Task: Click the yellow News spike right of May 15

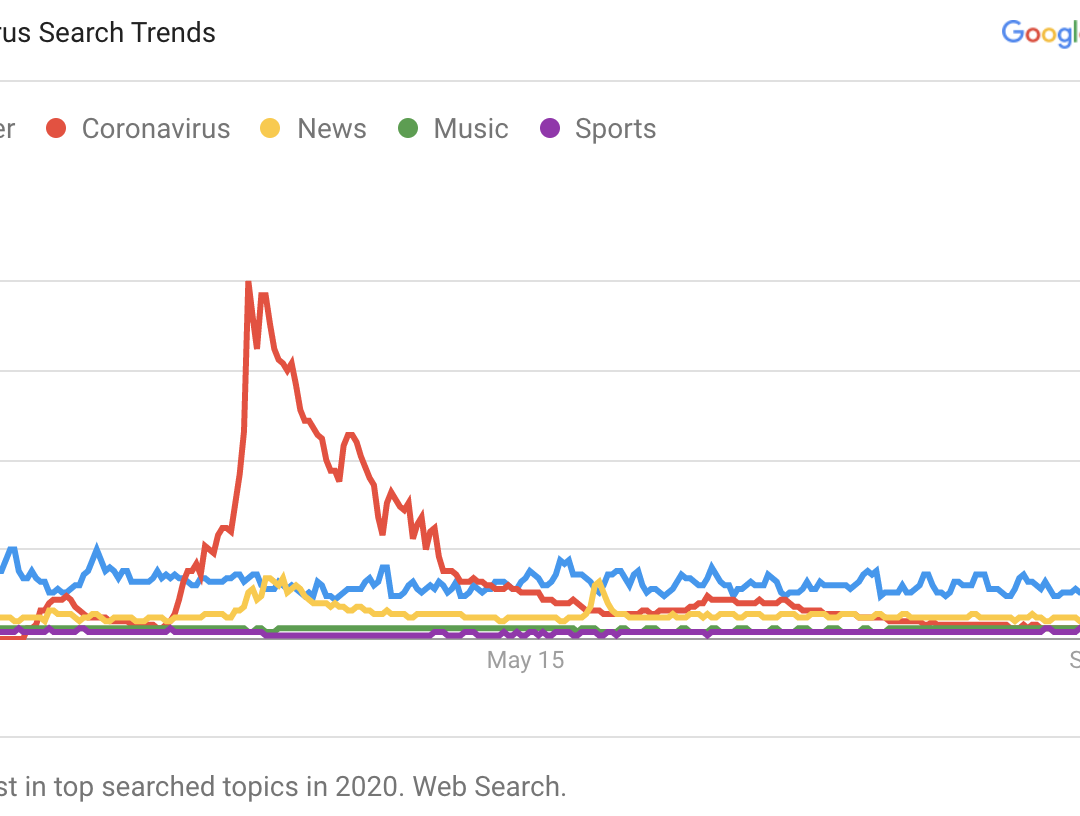Action: (600, 582)
